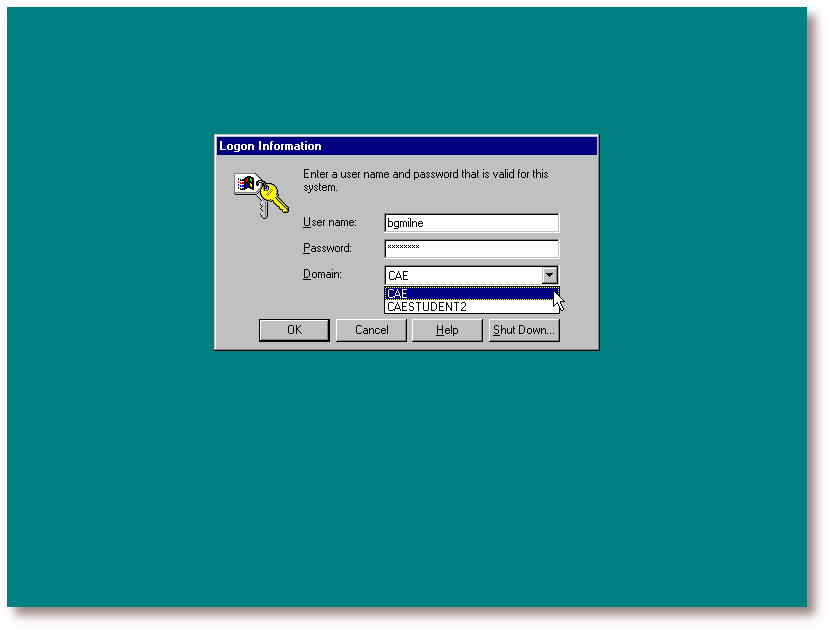Click the "User name:" label
The height and width of the screenshot is (630, 830).
[x=330, y=222]
